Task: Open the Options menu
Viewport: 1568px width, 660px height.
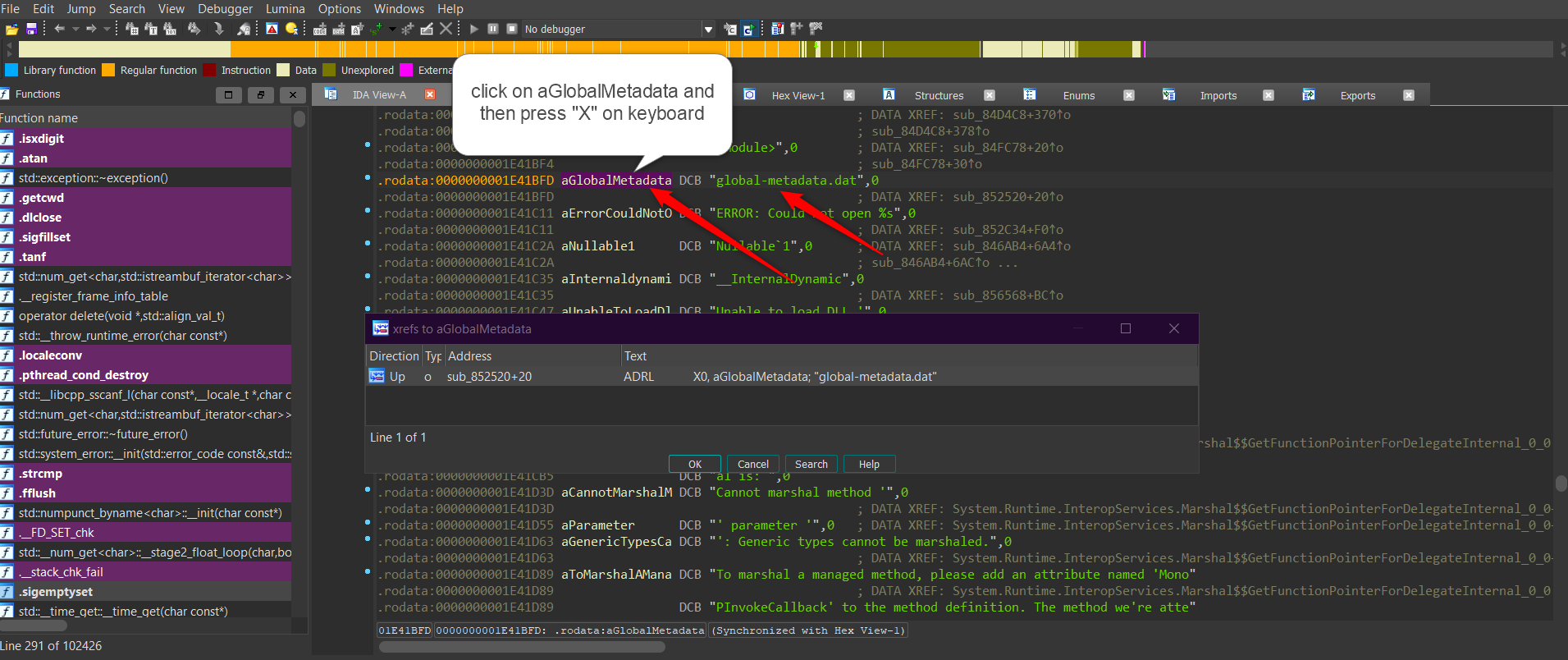Action: 339,8
